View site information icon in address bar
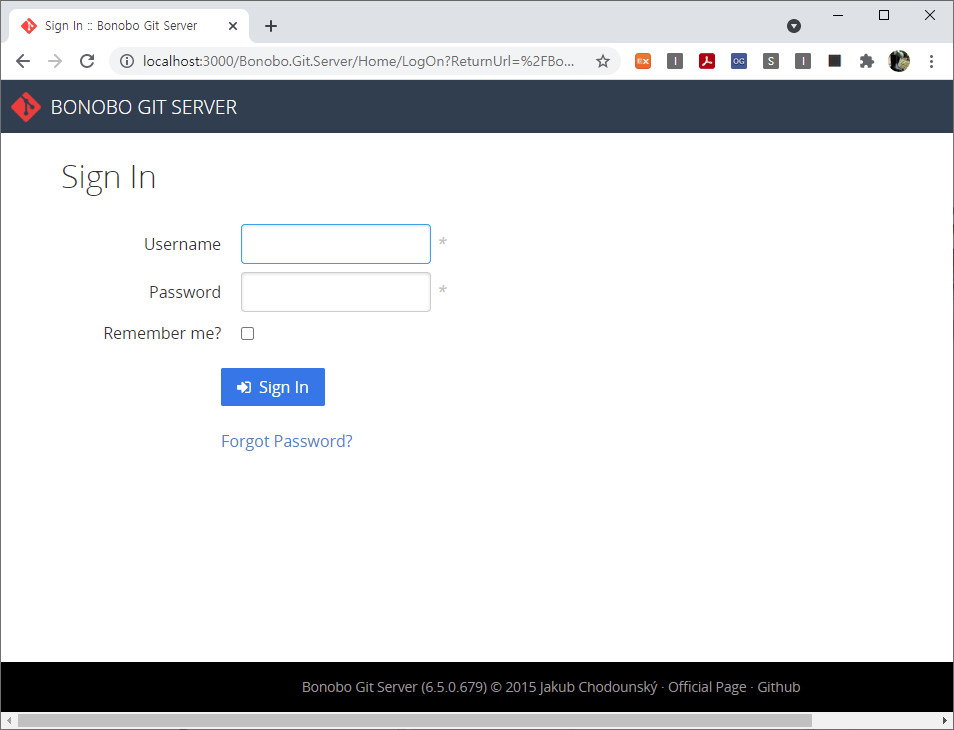Screen dimensions: 954x730 pyautogui.click(x=127, y=61)
